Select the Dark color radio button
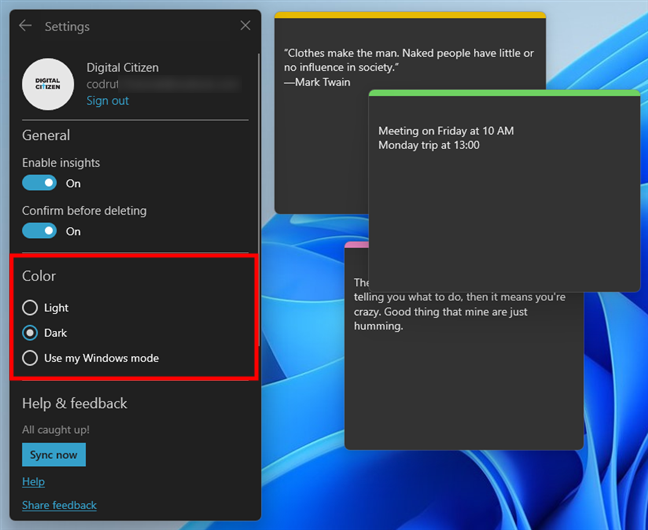The width and height of the screenshot is (648, 530). [x=30, y=333]
